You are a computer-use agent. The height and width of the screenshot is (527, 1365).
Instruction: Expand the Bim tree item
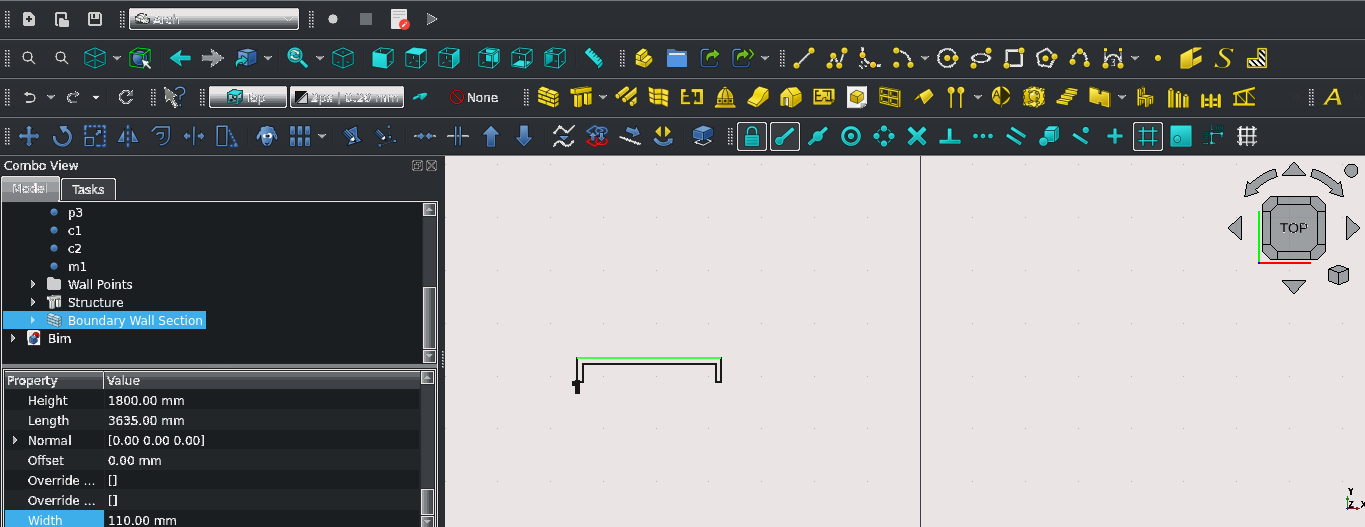(13, 339)
